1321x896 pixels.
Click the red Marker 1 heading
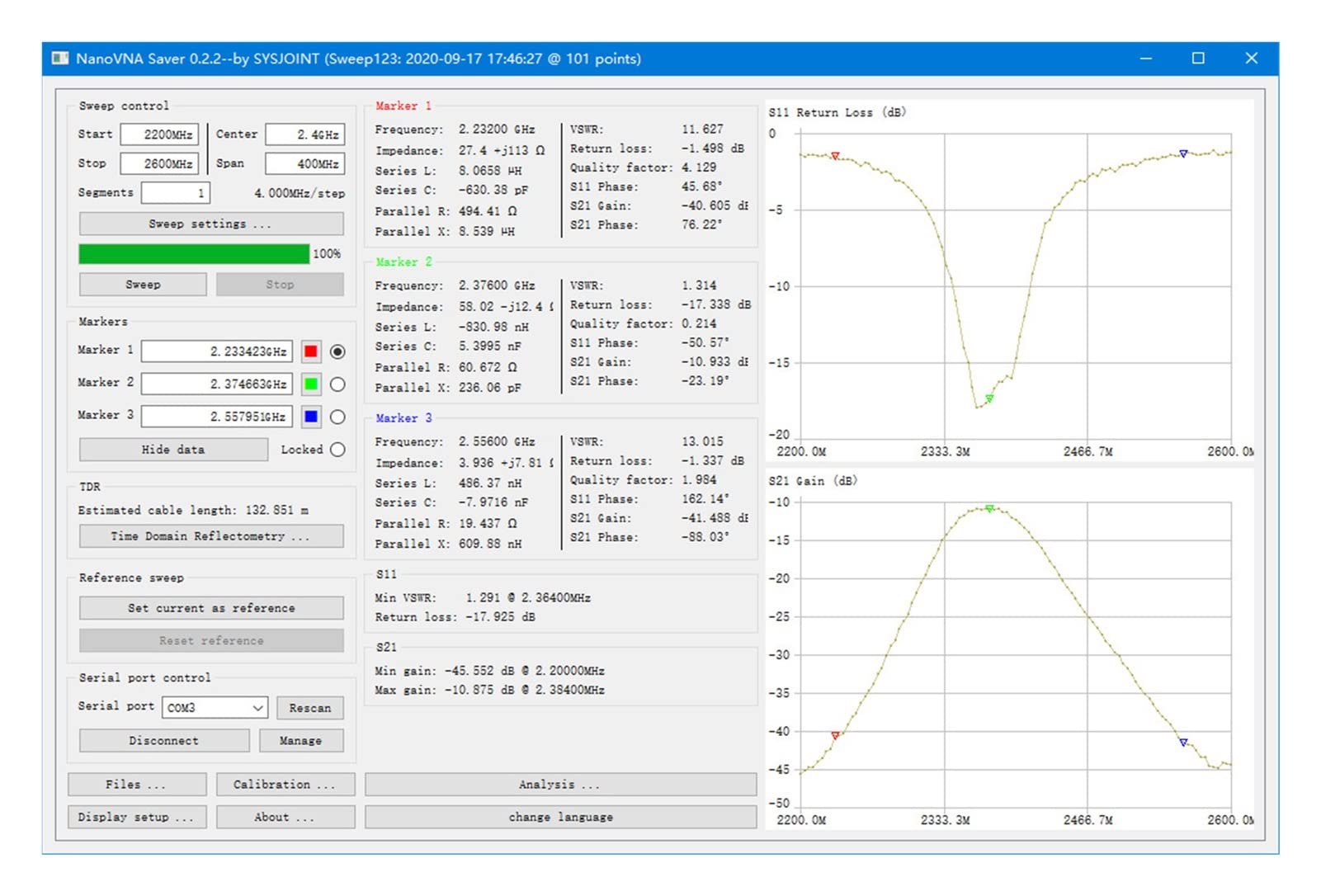point(403,106)
